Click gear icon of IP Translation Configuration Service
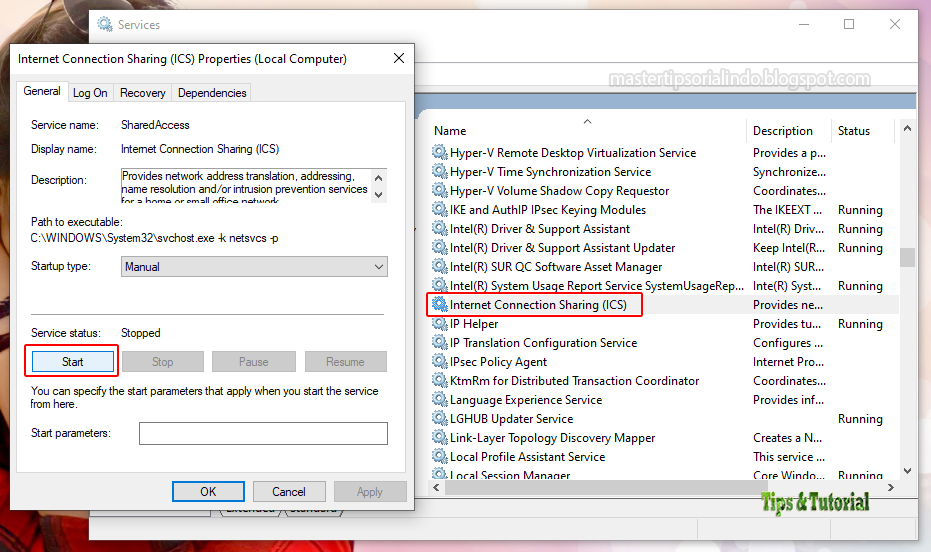 [439, 342]
